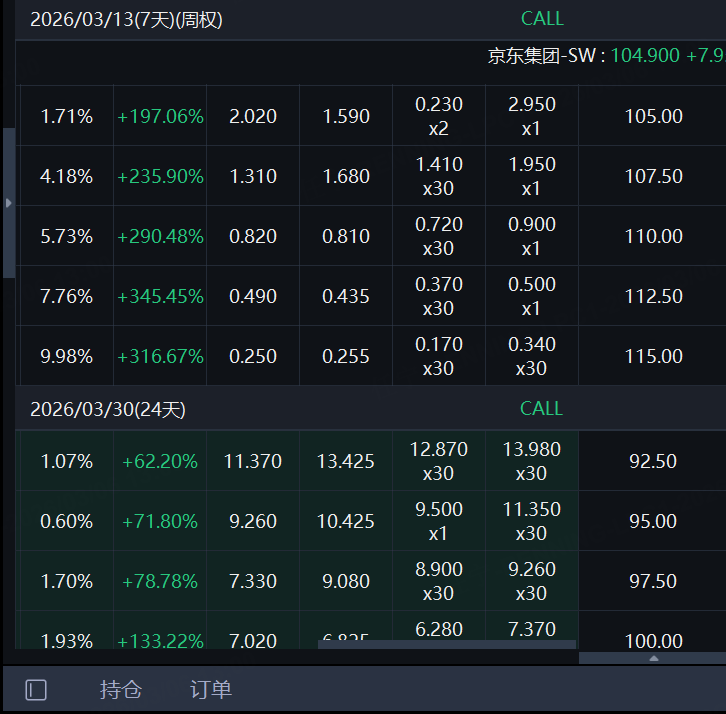Select the 110.00 strike price cell
This screenshot has width=726, height=714.
click(653, 237)
